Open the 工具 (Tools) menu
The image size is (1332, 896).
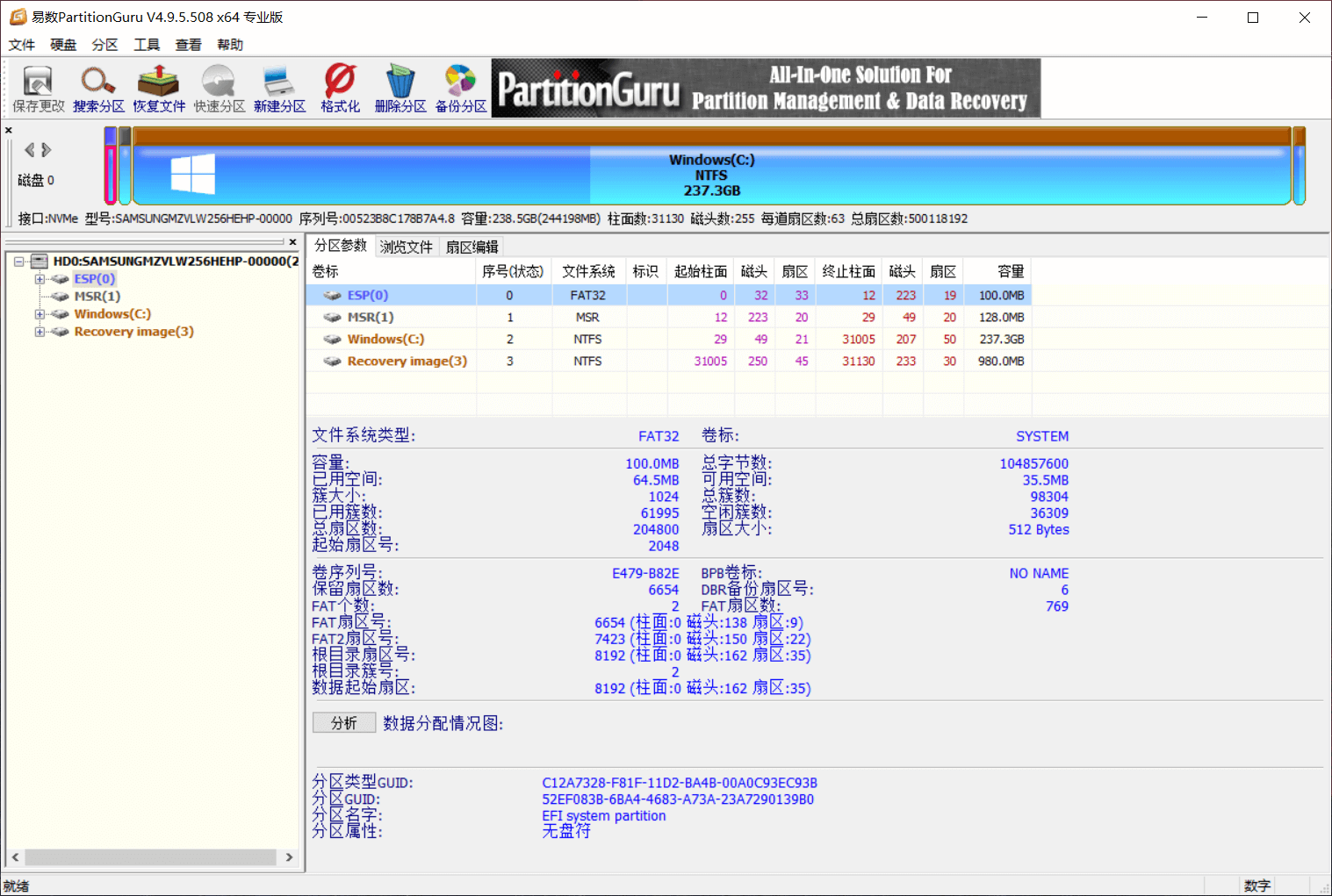pyautogui.click(x=147, y=45)
